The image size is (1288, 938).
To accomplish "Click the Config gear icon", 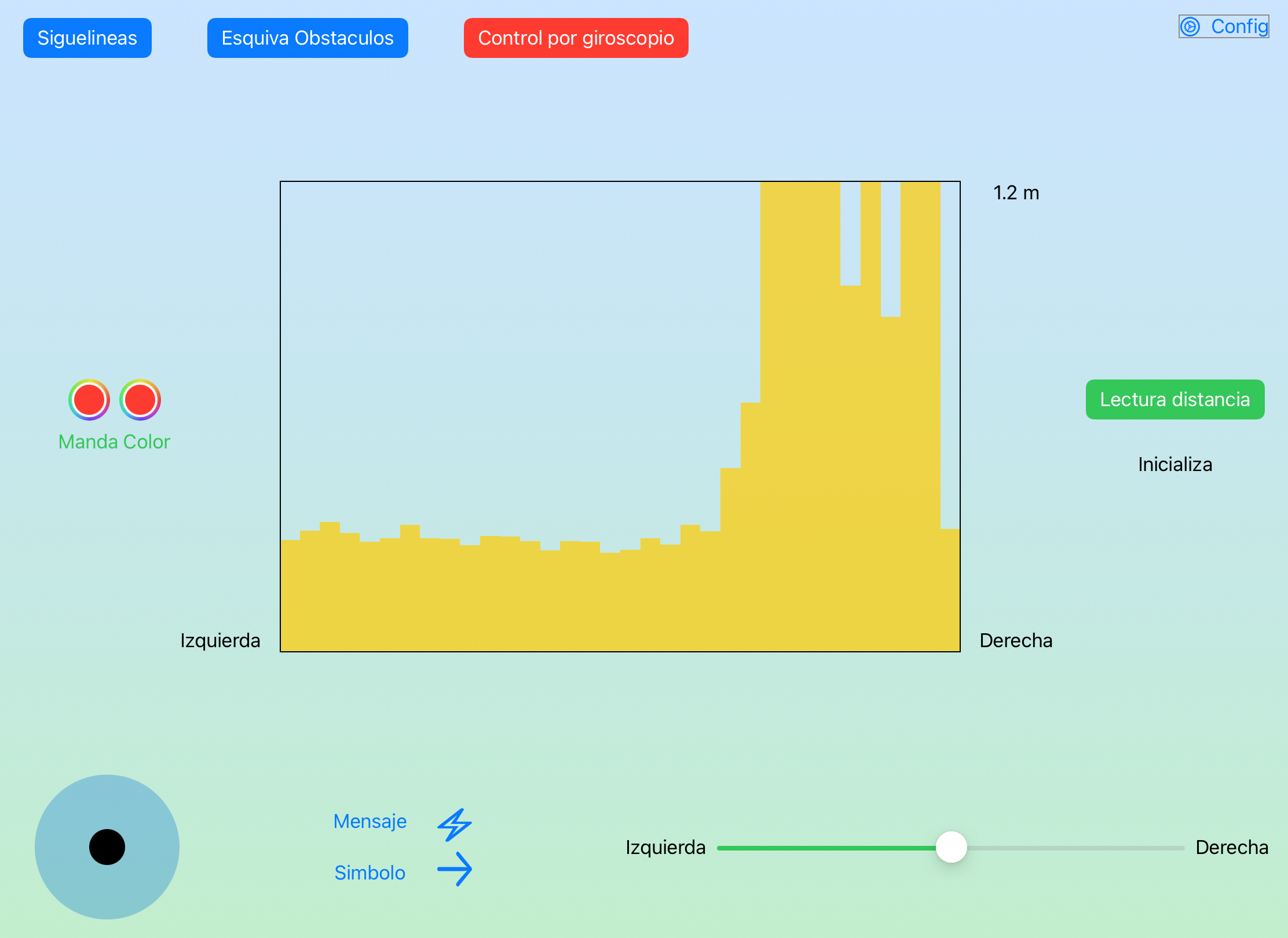I will click(1191, 27).
